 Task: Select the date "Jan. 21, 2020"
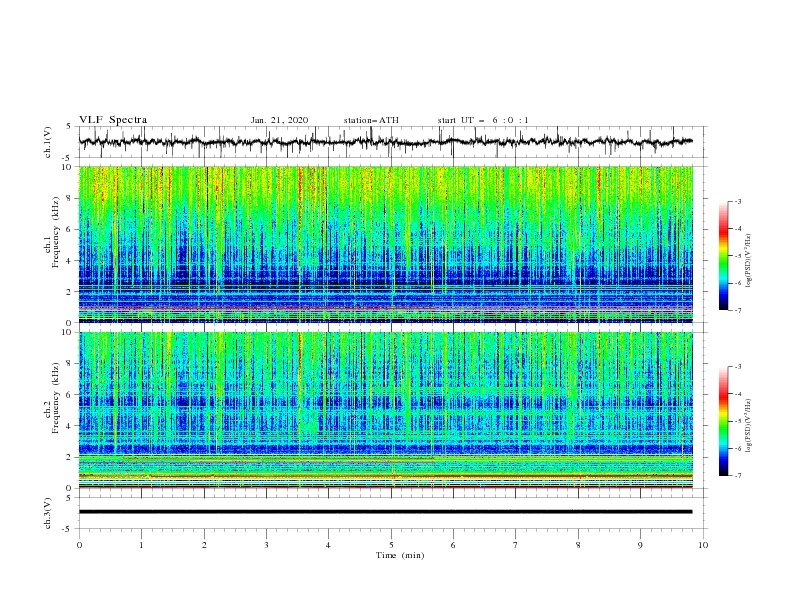279,120
